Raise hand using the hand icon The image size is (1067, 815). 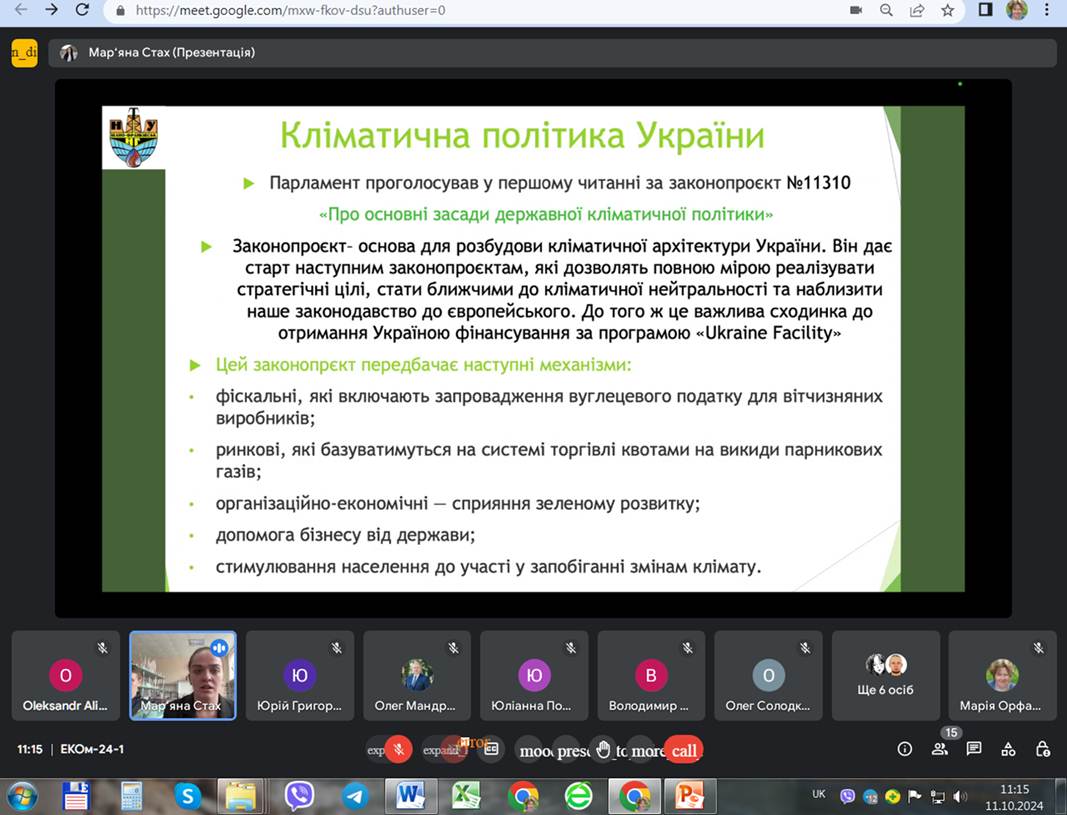(604, 748)
